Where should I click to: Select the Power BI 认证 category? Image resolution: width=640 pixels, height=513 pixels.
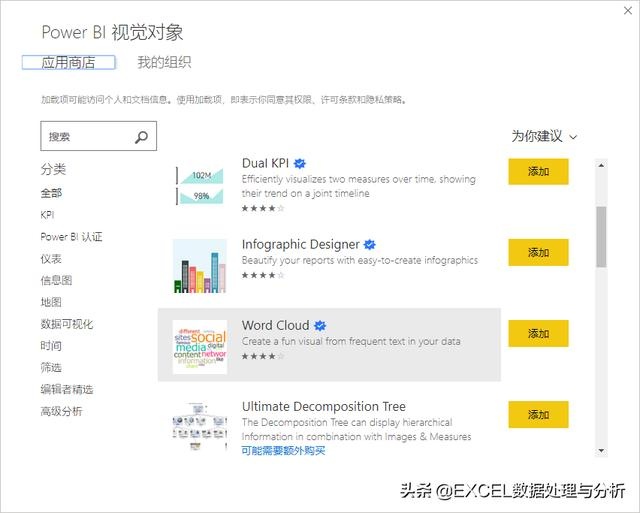coord(71,237)
